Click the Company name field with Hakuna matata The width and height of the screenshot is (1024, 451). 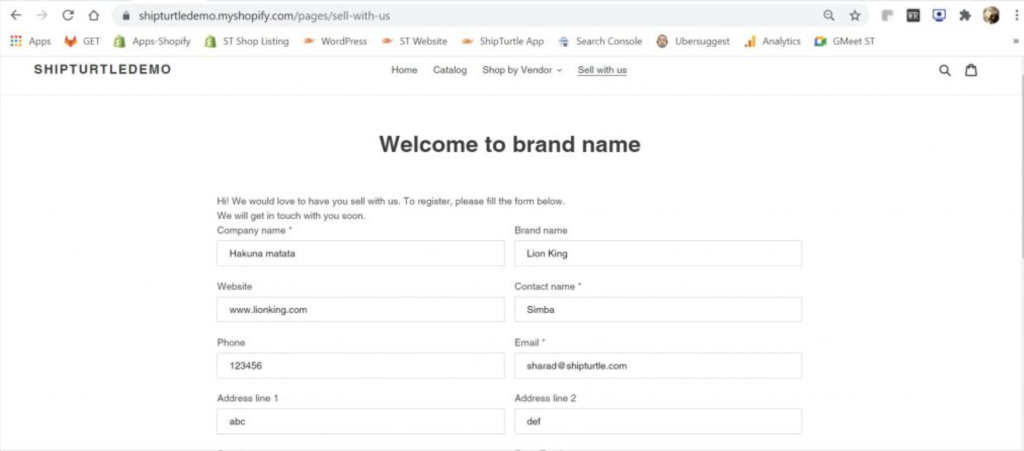[x=360, y=253]
